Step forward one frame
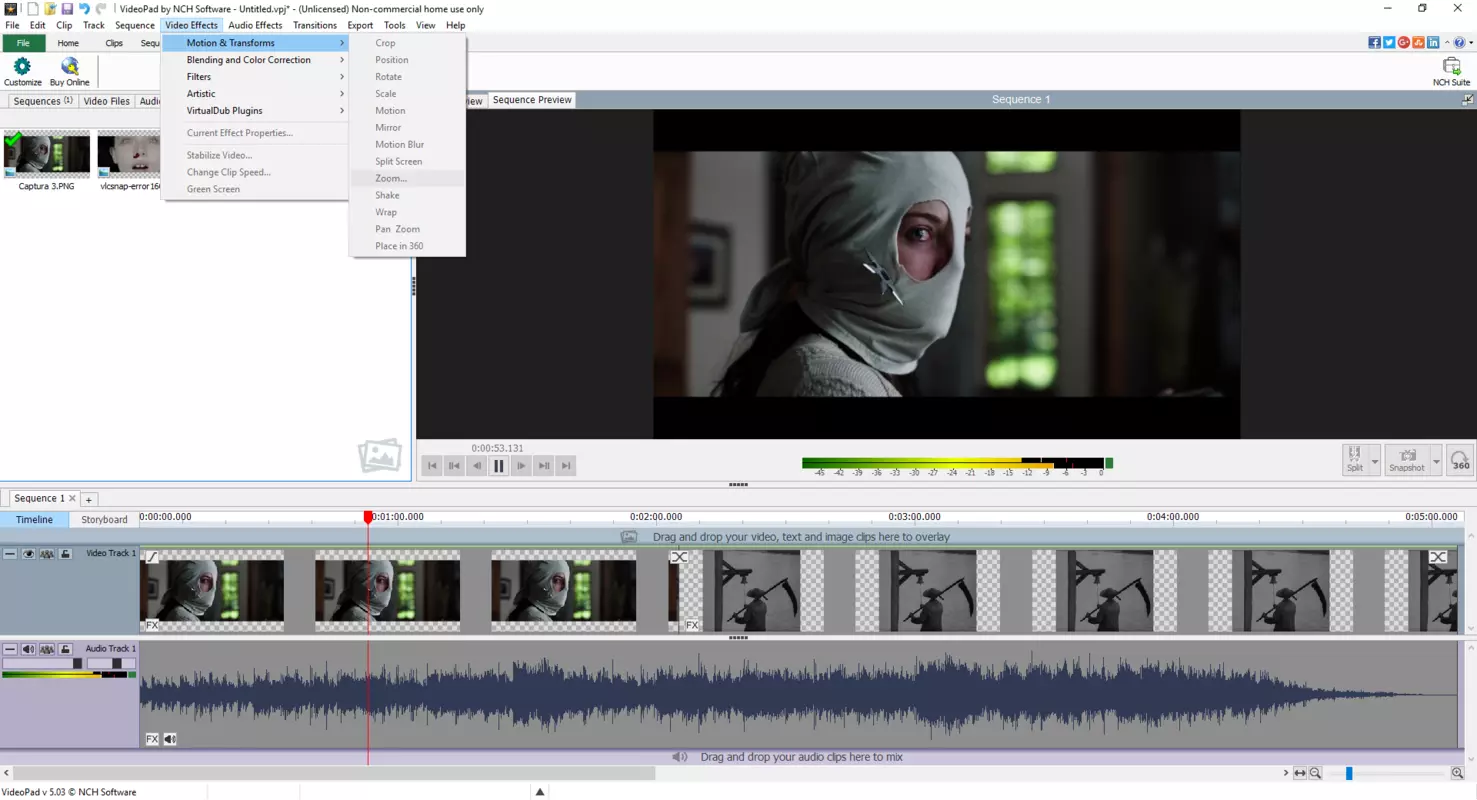1477x800 pixels. 521,465
